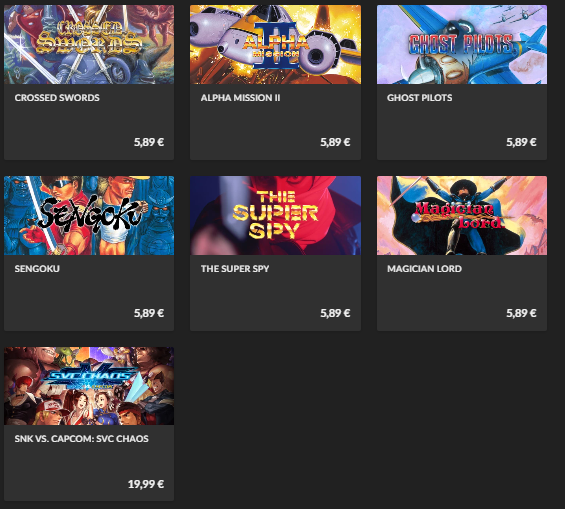Click the 19,99 € price tag
Image resolution: width=565 pixels, height=509 pixels.
point(146,484)
